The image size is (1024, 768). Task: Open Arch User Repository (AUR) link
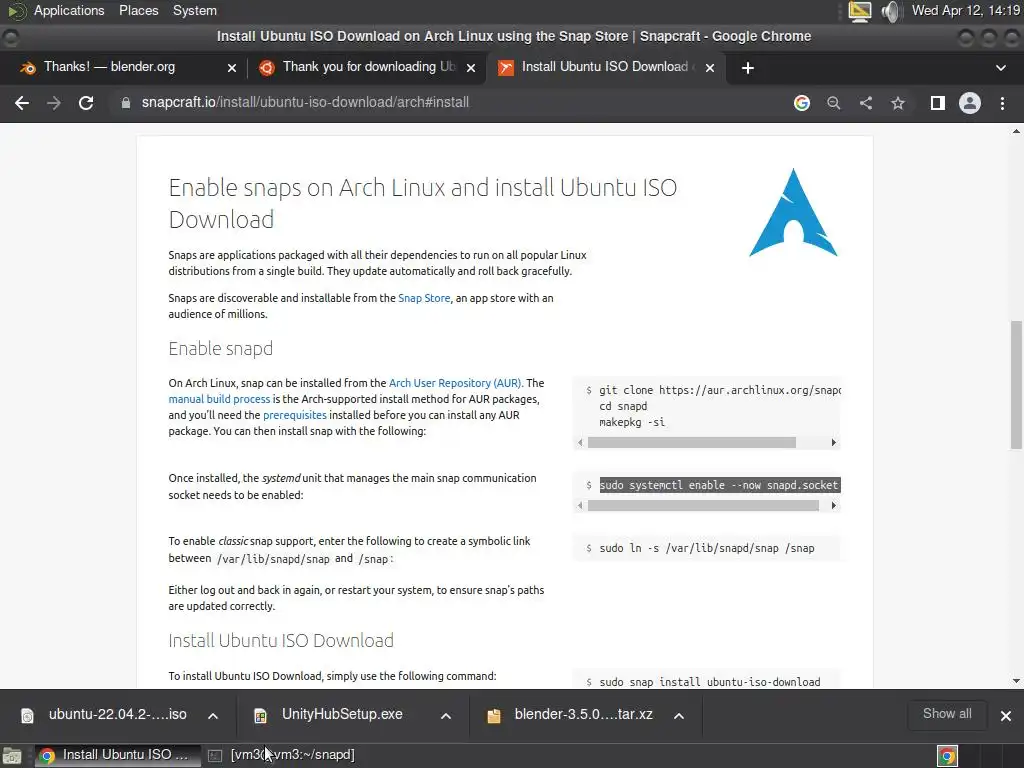[455, 383]
